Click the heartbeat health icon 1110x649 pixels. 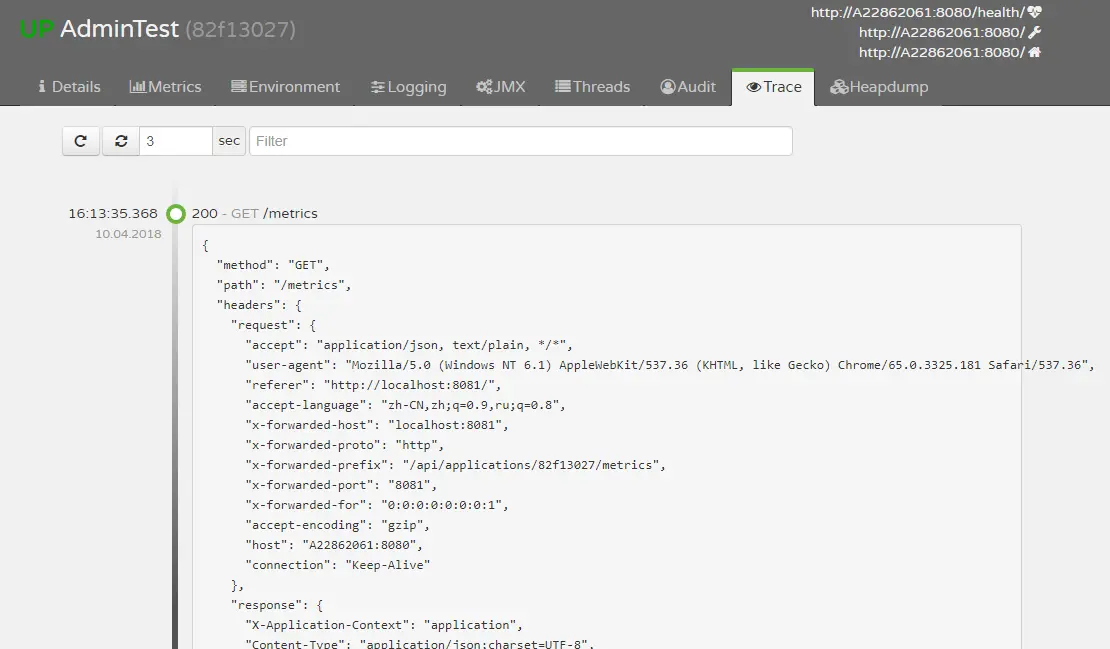(1034, 12)
